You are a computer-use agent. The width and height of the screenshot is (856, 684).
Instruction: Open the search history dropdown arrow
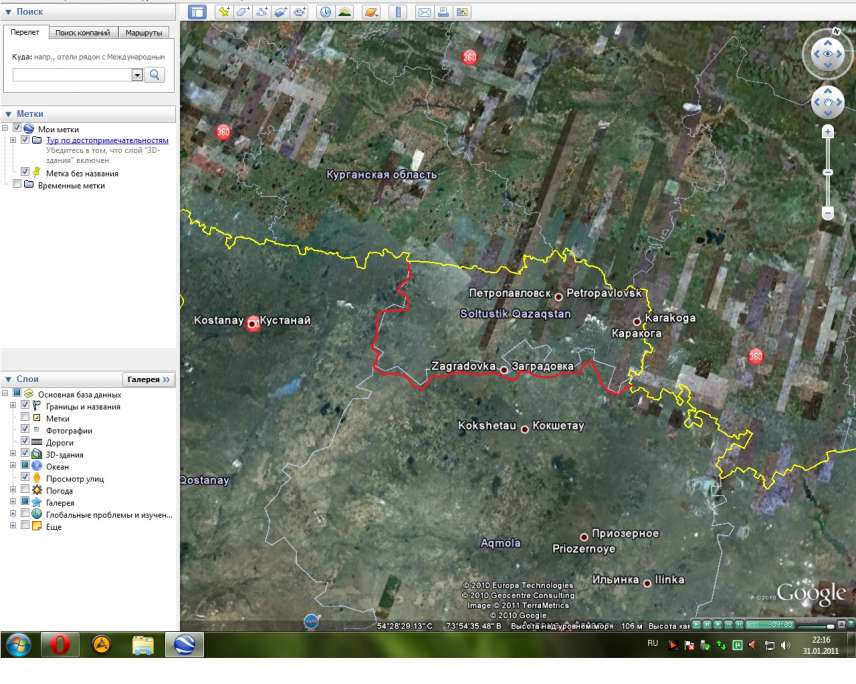137,75
